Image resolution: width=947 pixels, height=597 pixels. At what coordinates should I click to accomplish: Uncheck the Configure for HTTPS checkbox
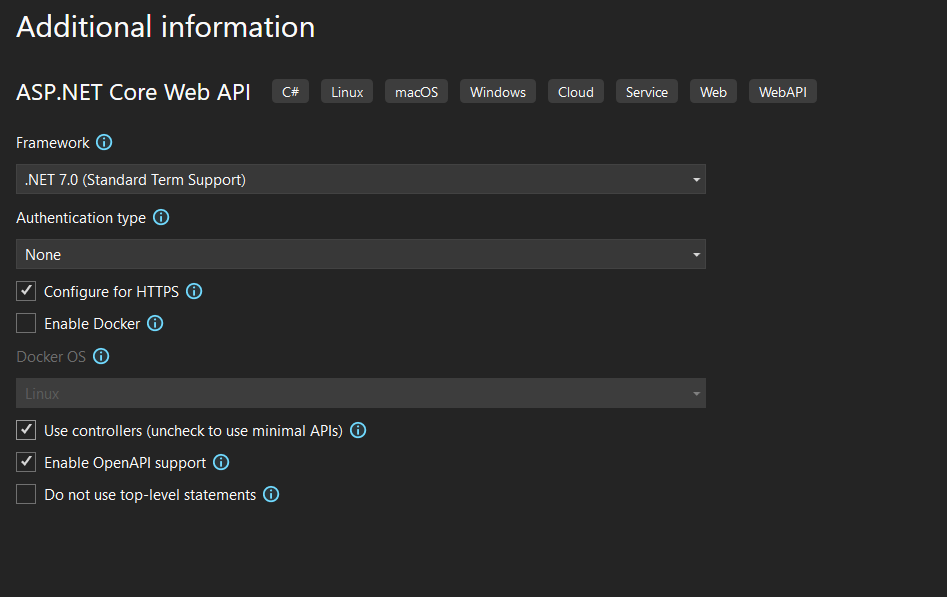click(x=26, y=292)
